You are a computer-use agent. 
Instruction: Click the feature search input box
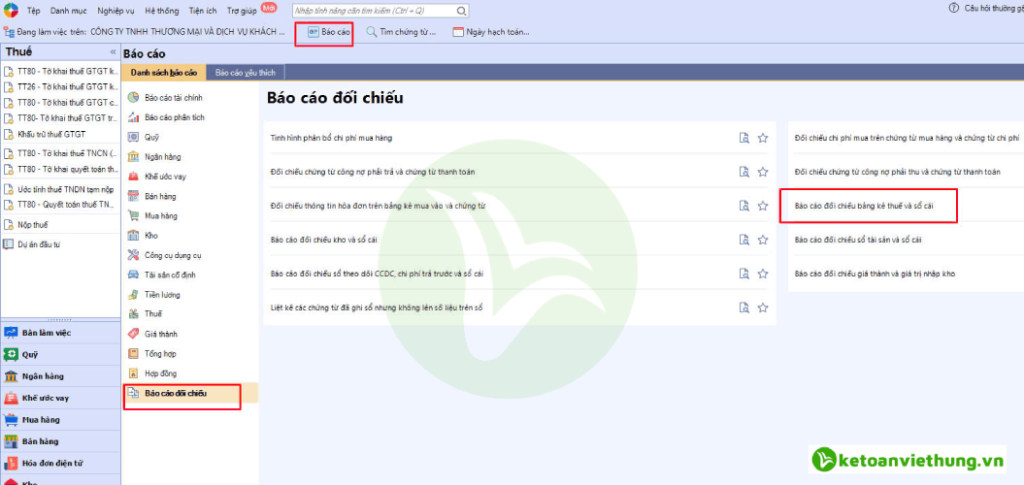380,10
